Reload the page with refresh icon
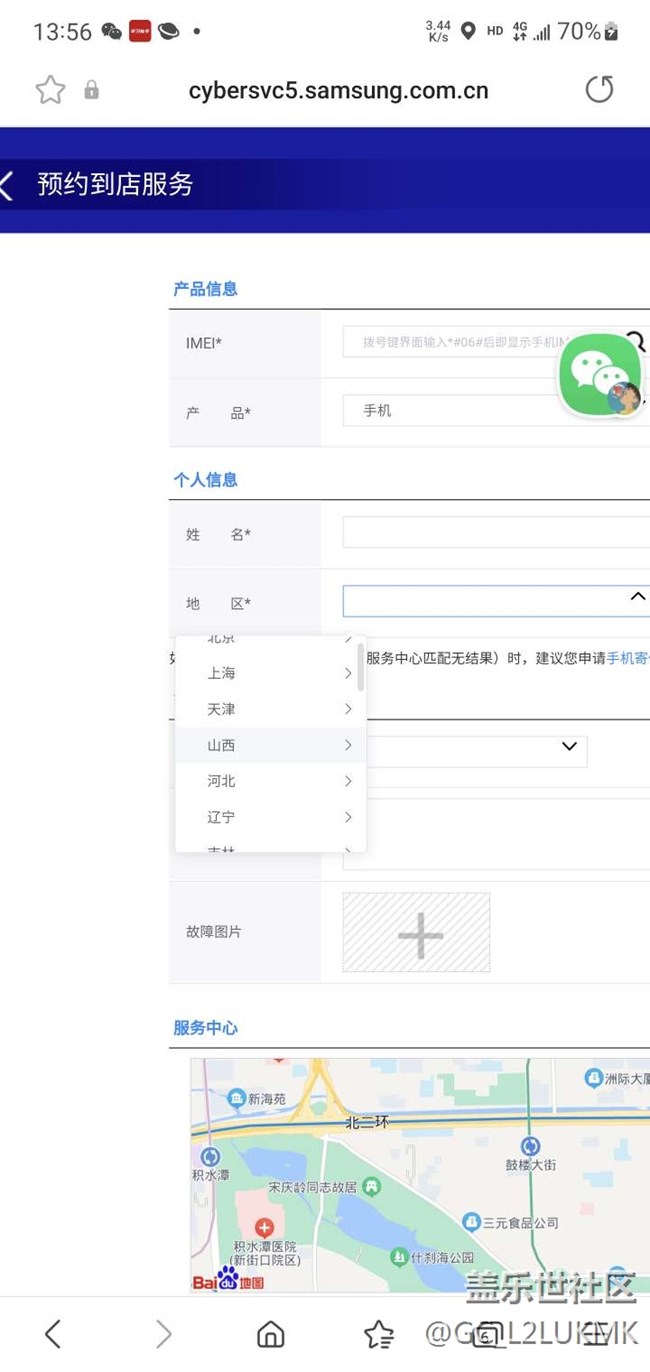 point(598,90)
